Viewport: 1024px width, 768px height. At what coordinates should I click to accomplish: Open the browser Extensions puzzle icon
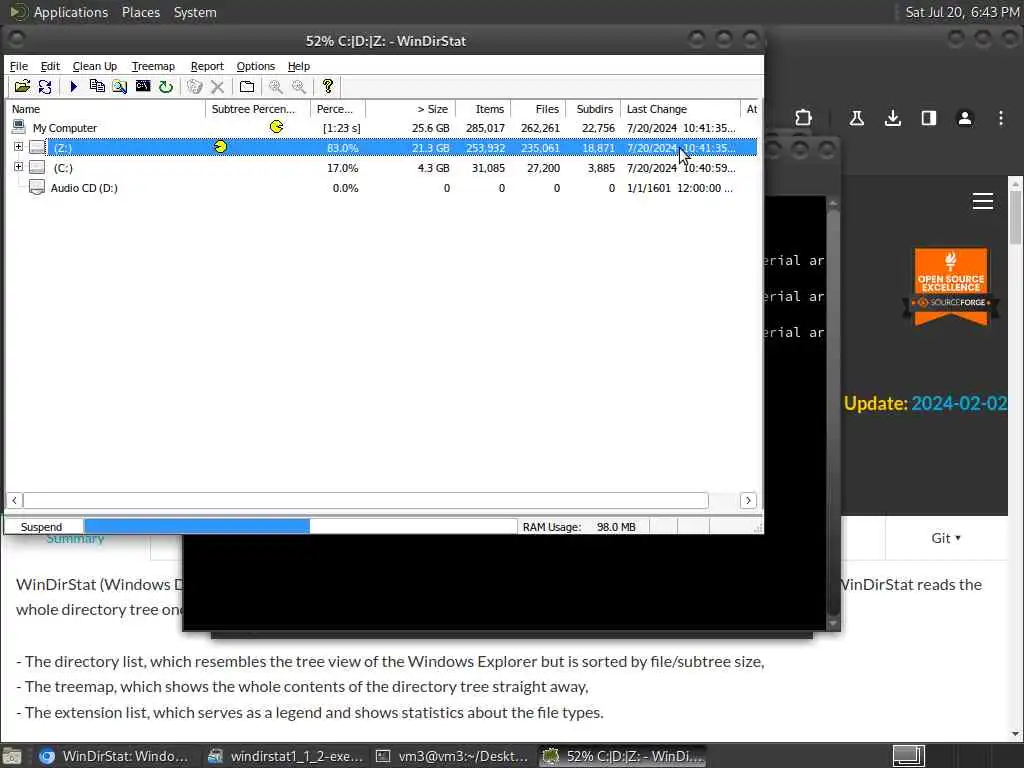803,118
